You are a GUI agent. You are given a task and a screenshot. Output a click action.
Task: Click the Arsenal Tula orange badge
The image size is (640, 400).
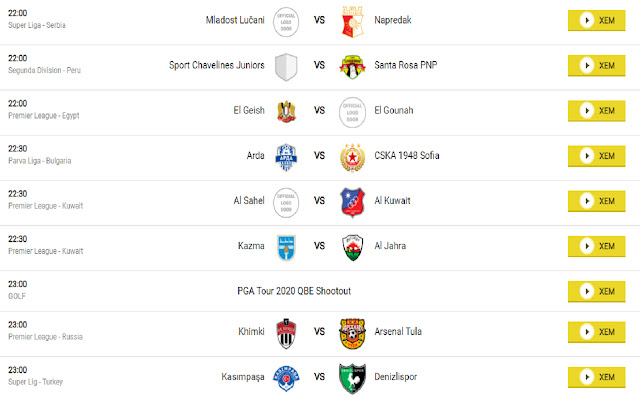[352, 333]
